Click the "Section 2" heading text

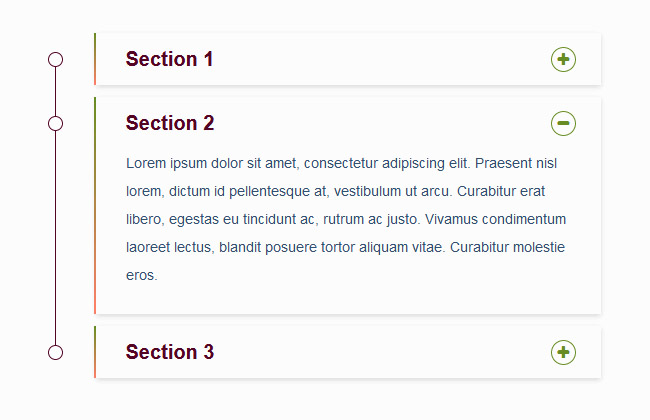[170, 124]
